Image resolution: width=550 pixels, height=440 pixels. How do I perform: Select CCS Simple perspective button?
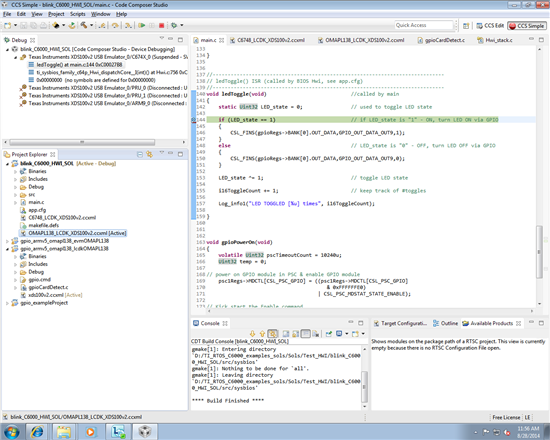click(x=526, y=26)
